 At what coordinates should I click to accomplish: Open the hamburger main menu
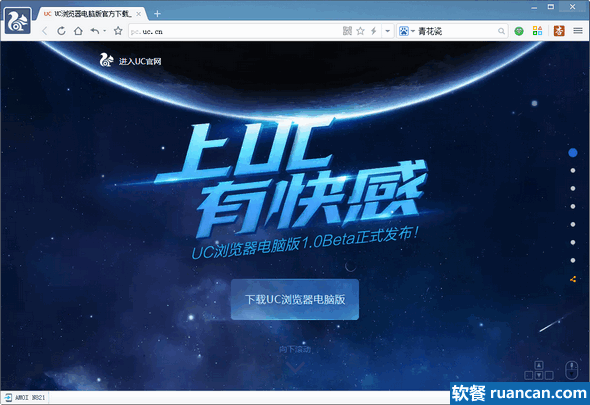pyautogui.click(x=578, y=31)
